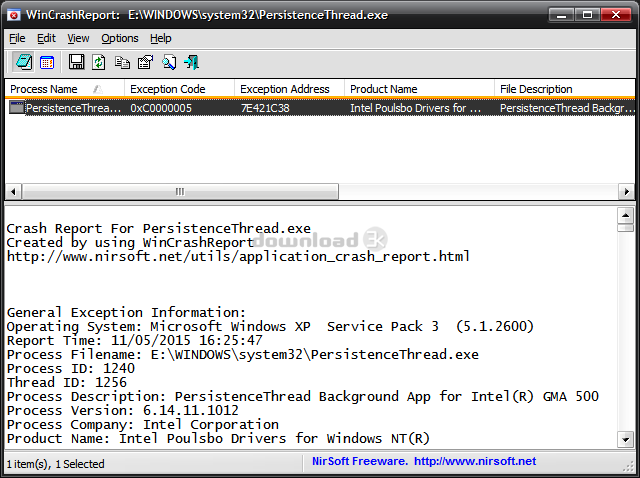
Task: Select the PersistenceThrea... process name cell
Action: pos(73,108)
